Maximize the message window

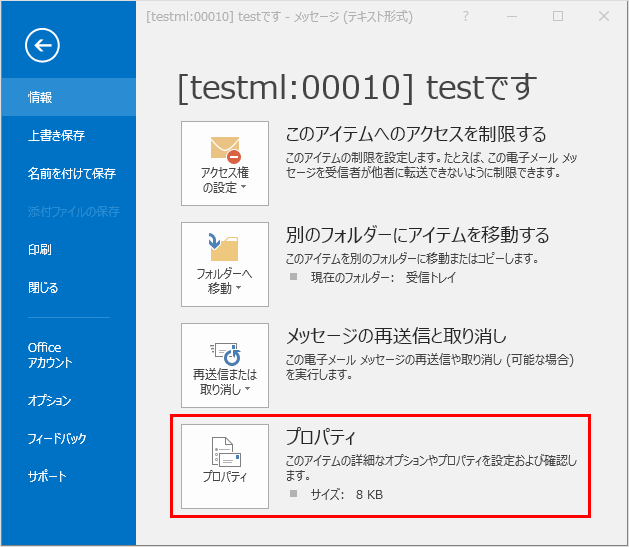tap(558, 16)
